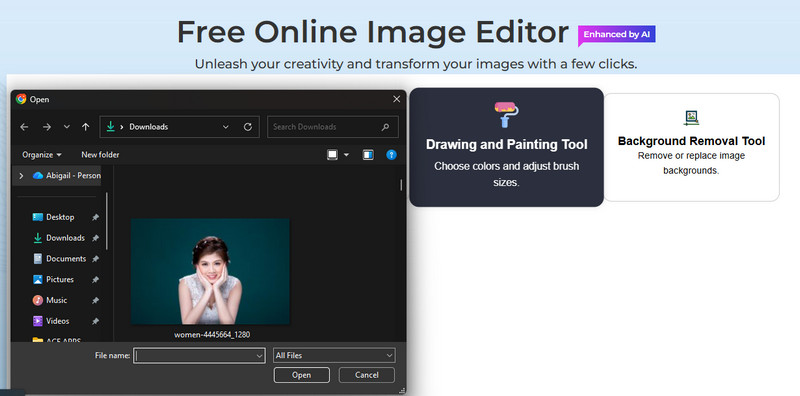
Task: Expand the Abigail - Personal OneDrive node
Action: [x=21, y=176]
